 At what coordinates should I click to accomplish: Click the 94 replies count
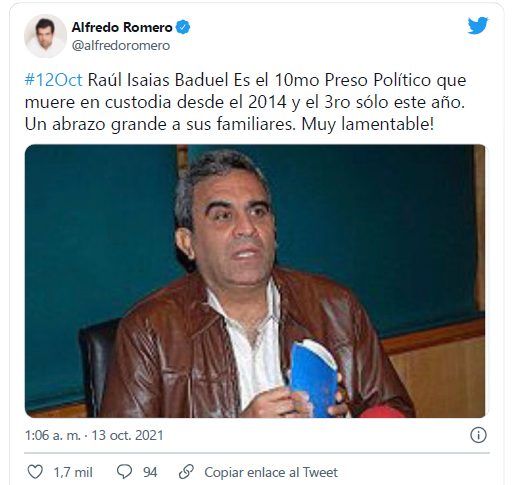pyautogui.click(x=150, y=472)
